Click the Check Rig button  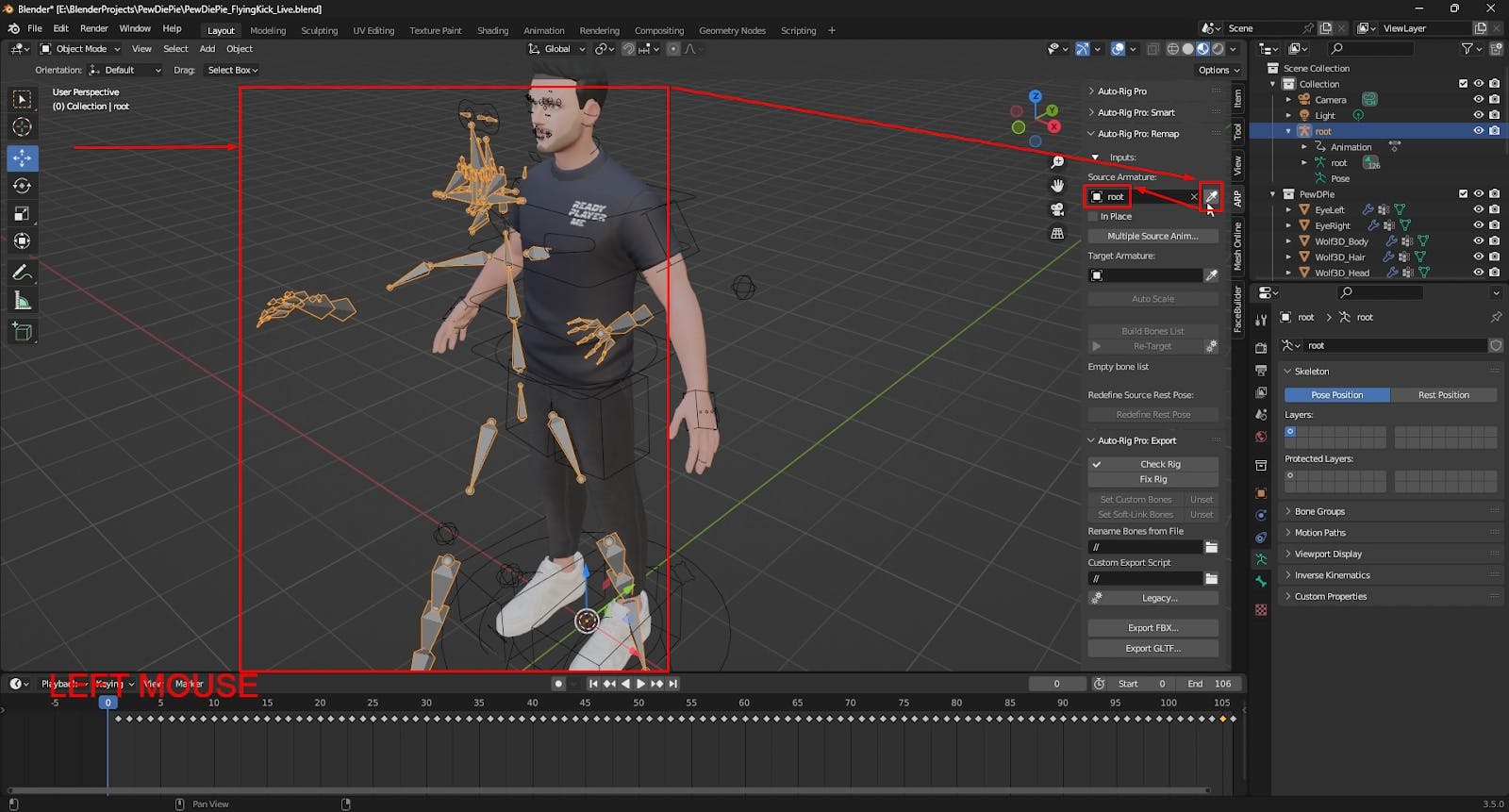(1152, 464)
